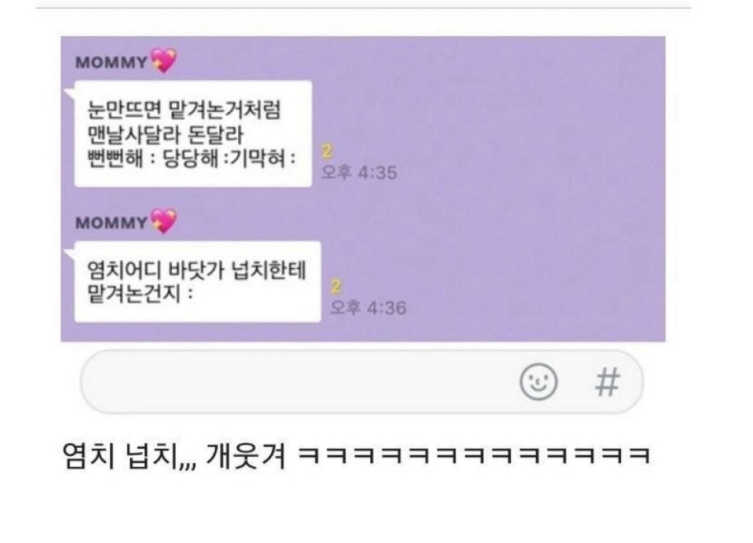Click the heart emoji beside first MOMMY name
The width and height of the screenshot is (753, 543).
pos(164,60)
